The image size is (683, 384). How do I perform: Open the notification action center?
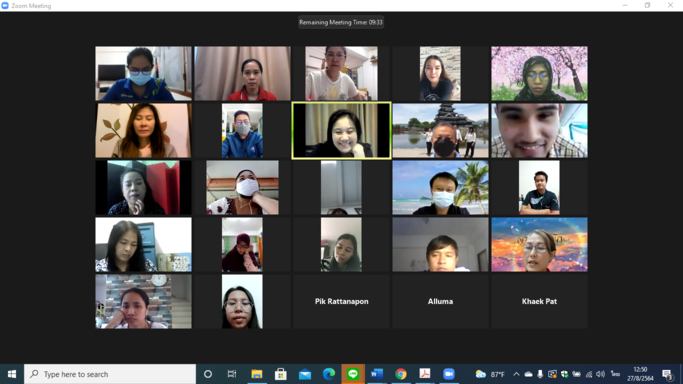coord(667,374)
